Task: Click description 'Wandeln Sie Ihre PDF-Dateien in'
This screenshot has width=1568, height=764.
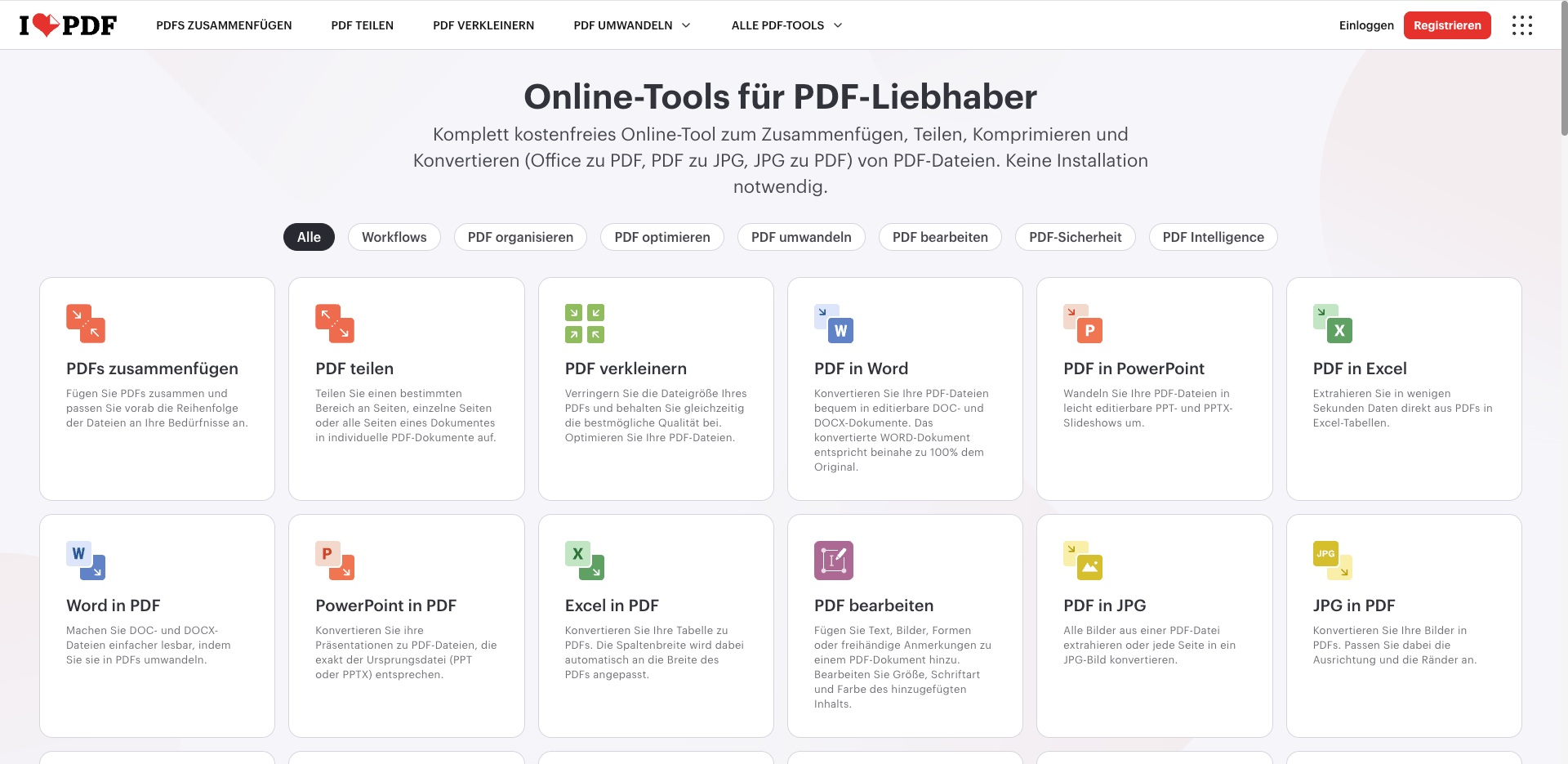Action: pyautogui.click(x=1147, y=393)
